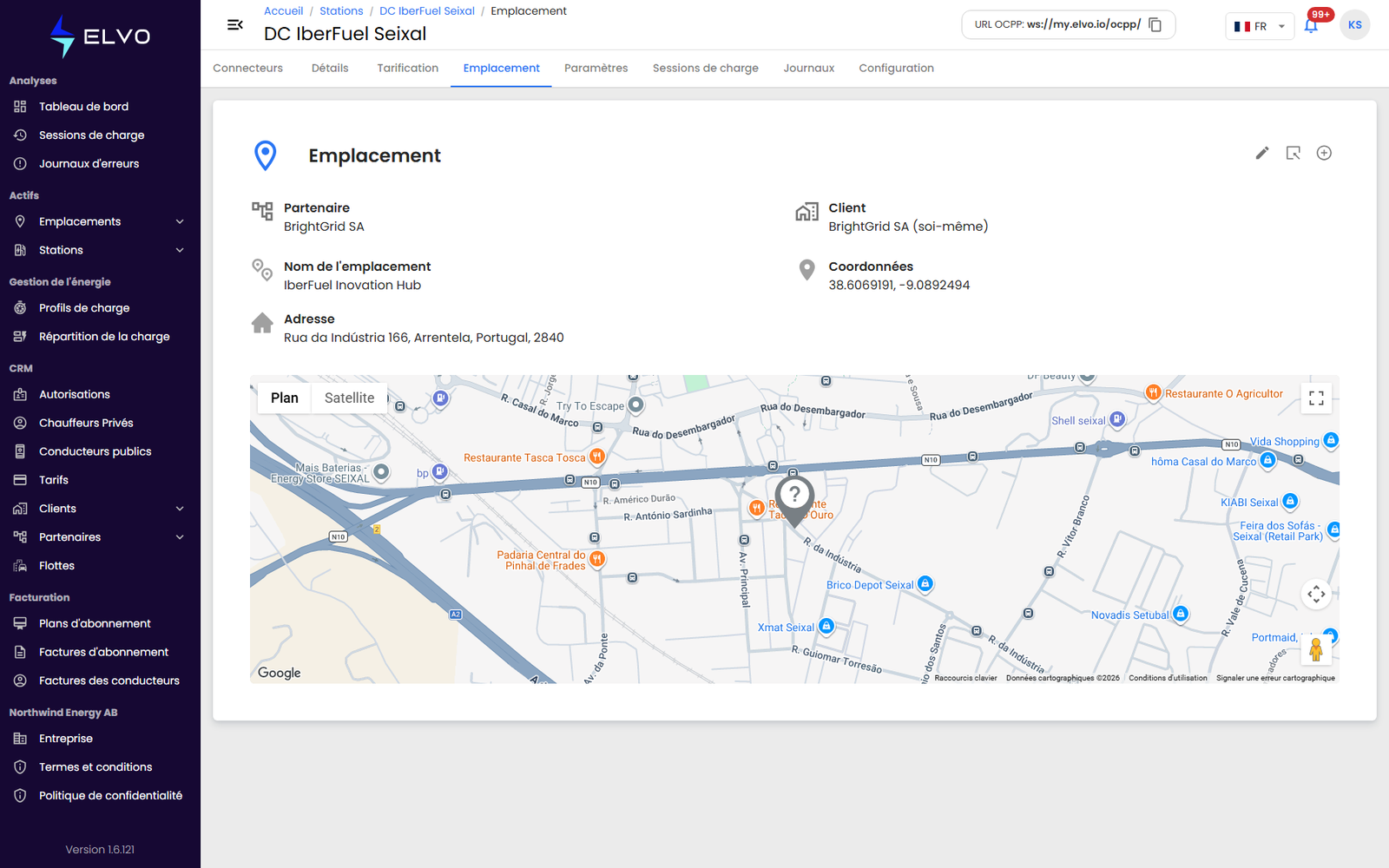This screenshot has height=868, width=1389.
Task: Open the Brico Depot Seixal map pin
Action: click(925, 583)
